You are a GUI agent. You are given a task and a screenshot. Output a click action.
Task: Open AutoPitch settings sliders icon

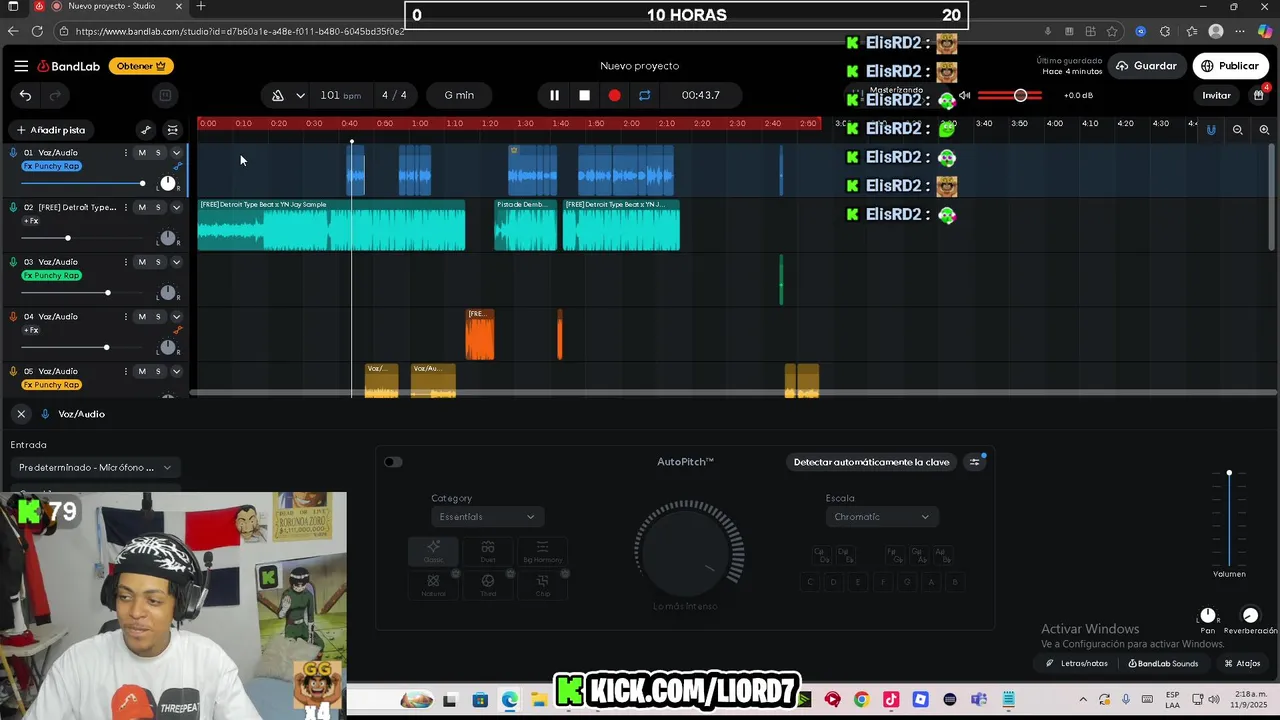[975, 462]
